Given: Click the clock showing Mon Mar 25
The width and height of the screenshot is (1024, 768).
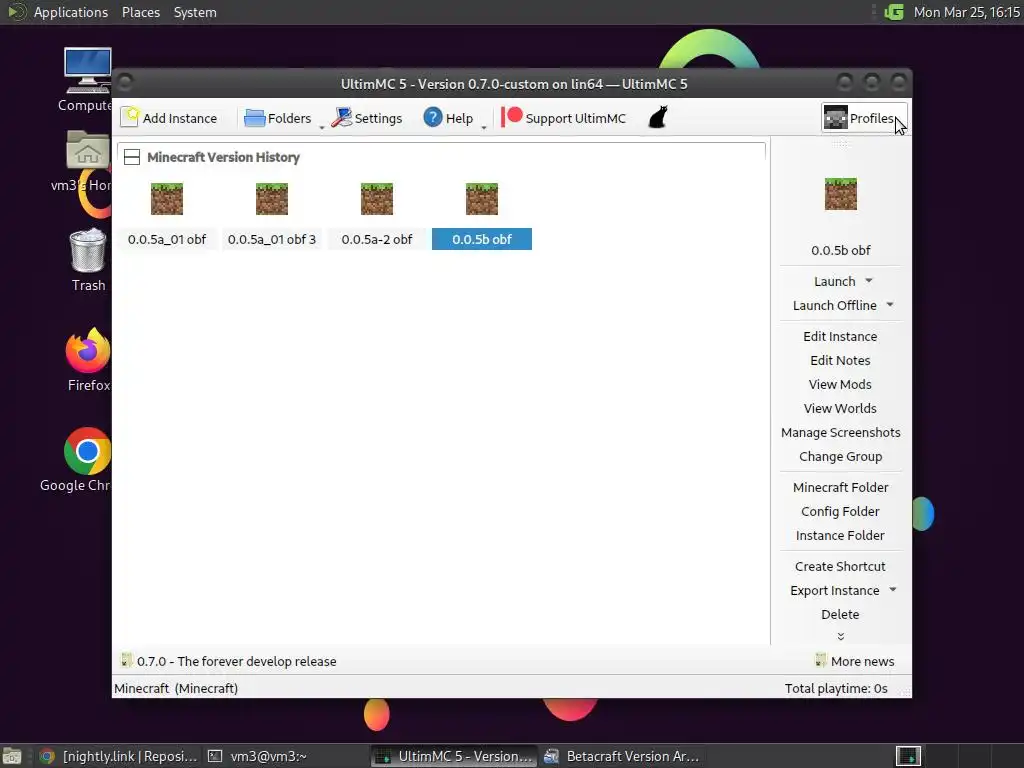Looking at the screenshot, I should [x=967, y=12].
